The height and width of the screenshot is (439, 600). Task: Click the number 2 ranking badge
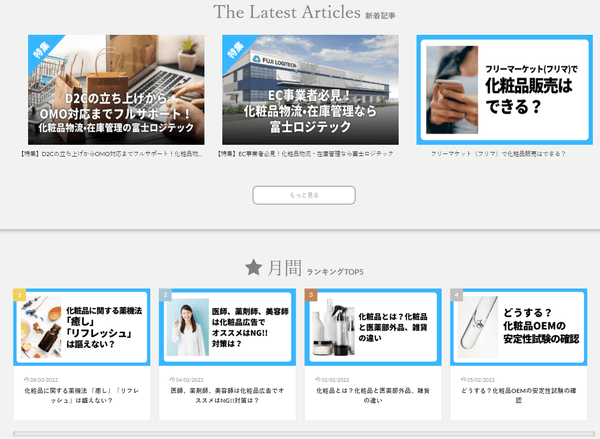point(166,295)
